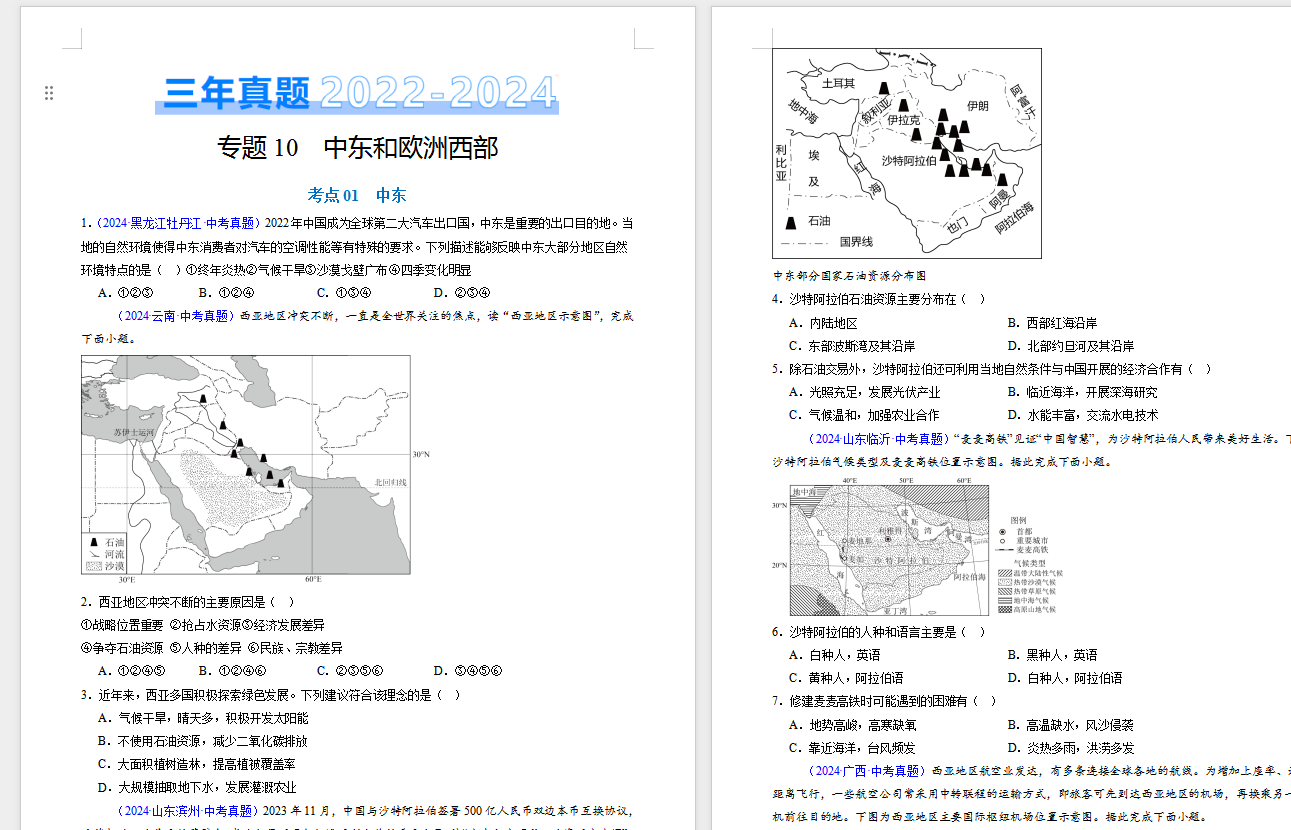The height and width of the screenshot is (830, 1291).
Task: Click the question 3 stem about 绿色发展
Action: [x=271, y=695]
